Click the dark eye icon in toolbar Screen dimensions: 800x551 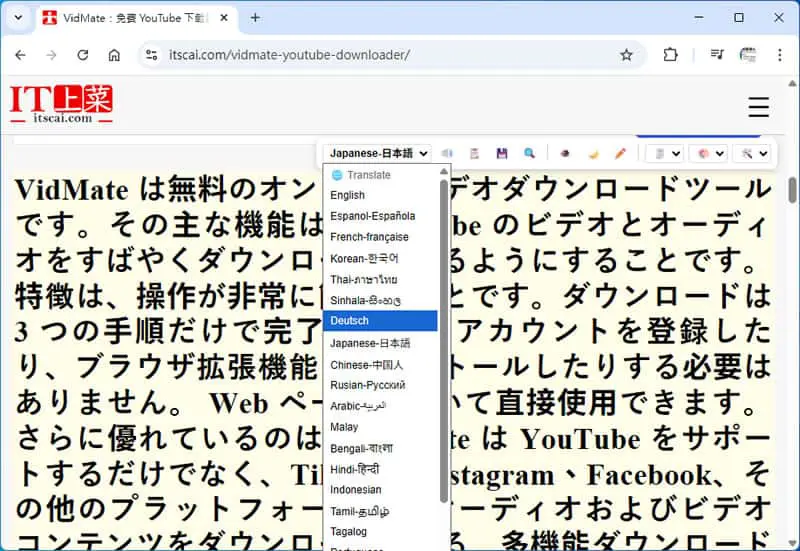click(x=565, y=153)
